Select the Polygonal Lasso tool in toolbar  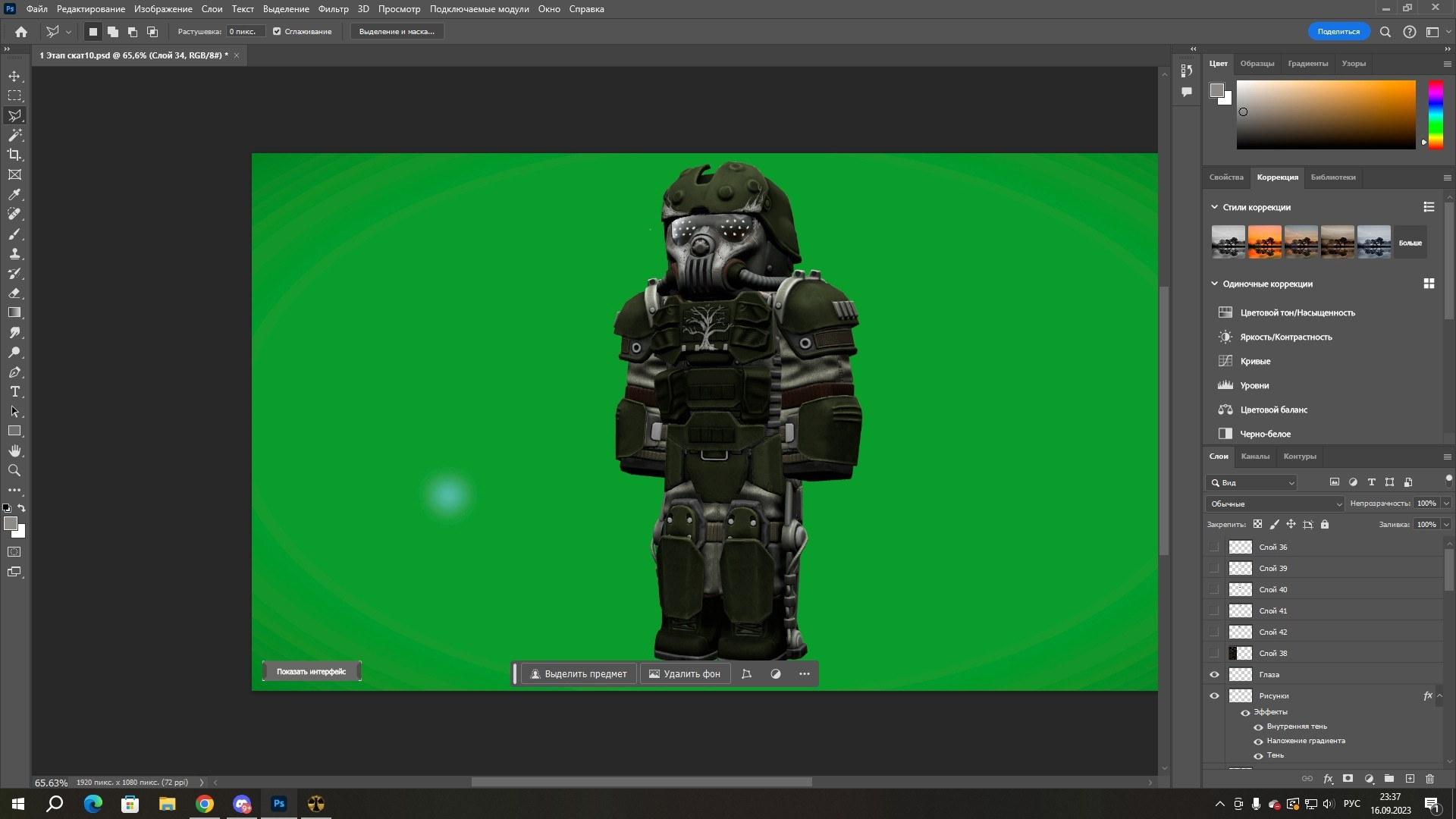14,115
